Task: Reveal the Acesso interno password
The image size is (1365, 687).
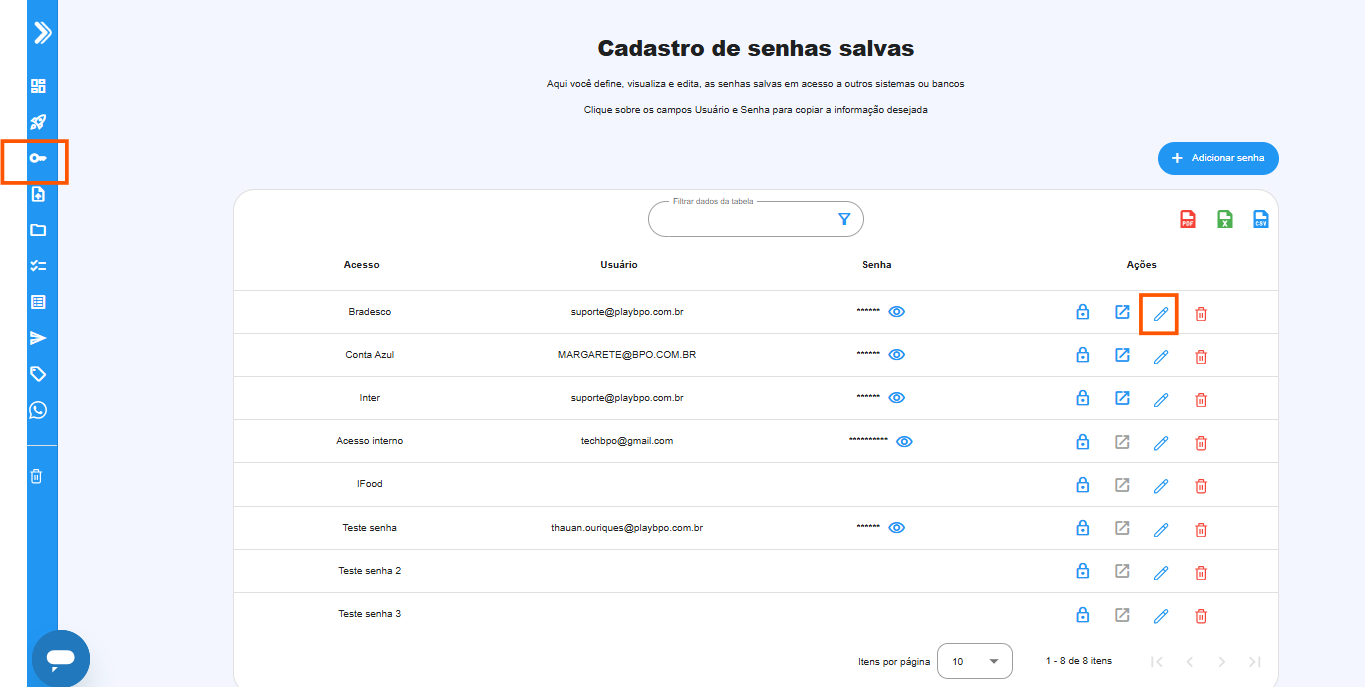Action: pyautogui.click(x=904, y=441)
